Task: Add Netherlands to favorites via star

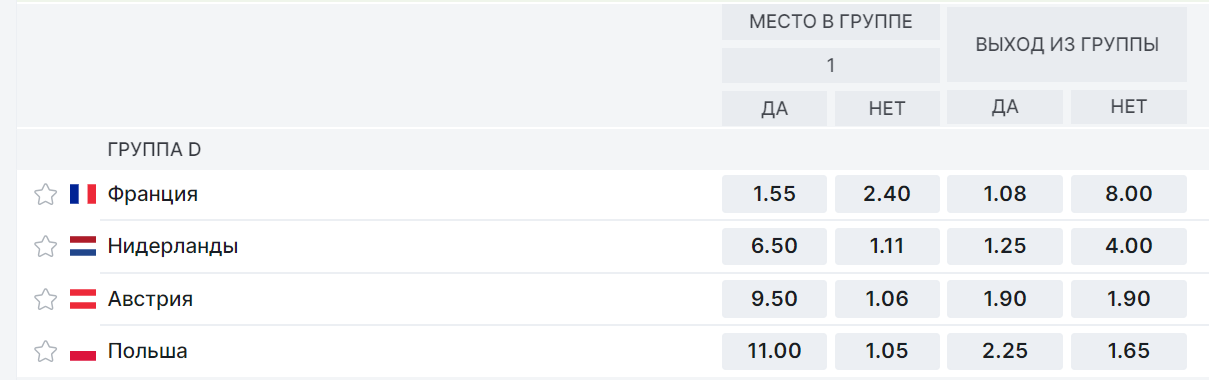Action: (45, 246)
